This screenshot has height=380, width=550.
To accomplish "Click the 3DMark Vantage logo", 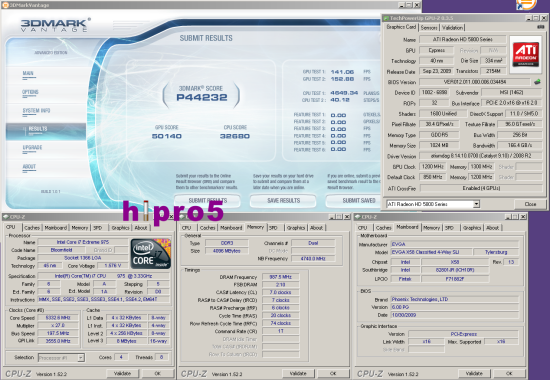I will 54,25.
